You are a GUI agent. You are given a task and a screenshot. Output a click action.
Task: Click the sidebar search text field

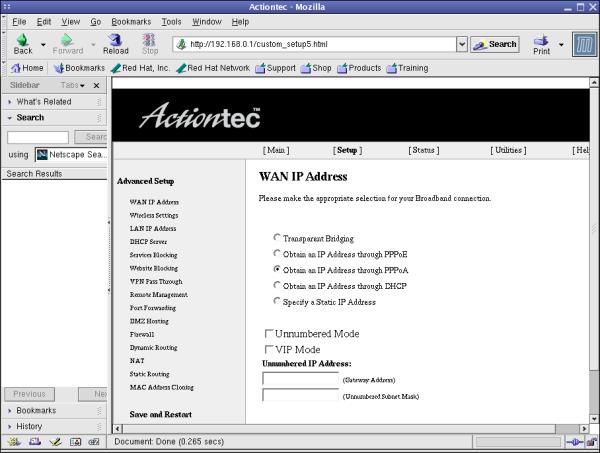tap(38, 137)
